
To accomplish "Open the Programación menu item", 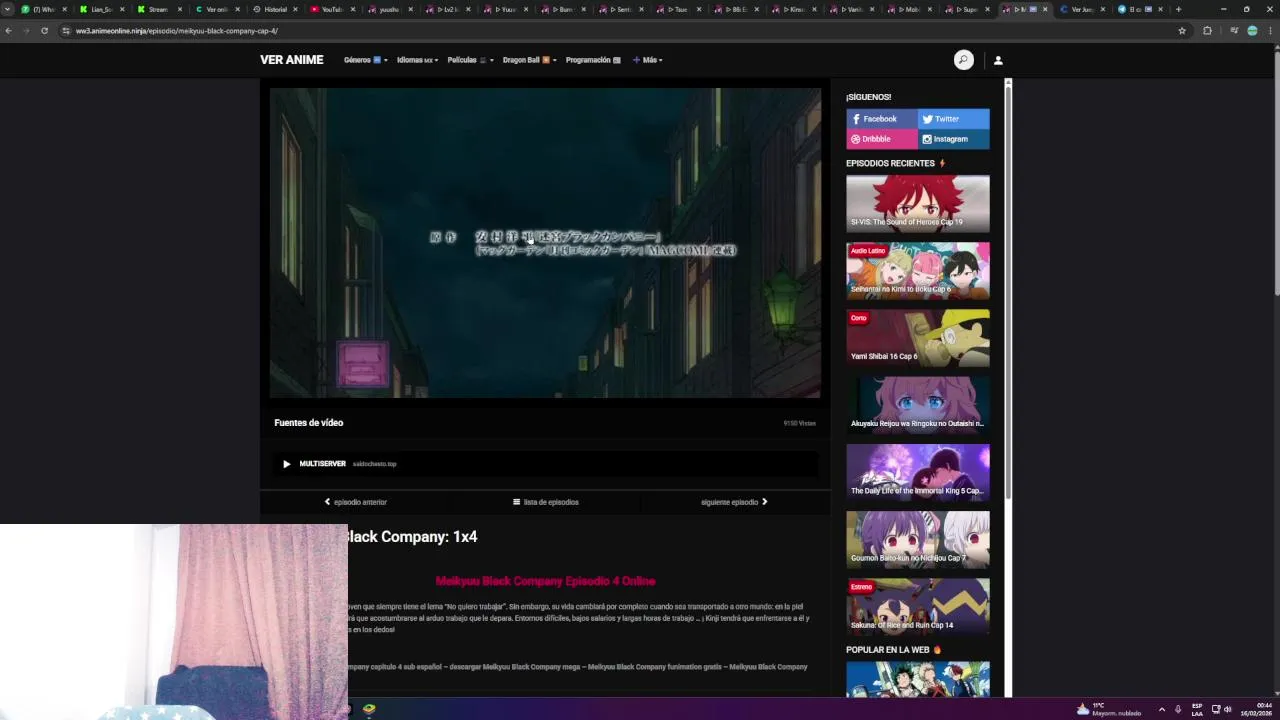I will point(593,60).
